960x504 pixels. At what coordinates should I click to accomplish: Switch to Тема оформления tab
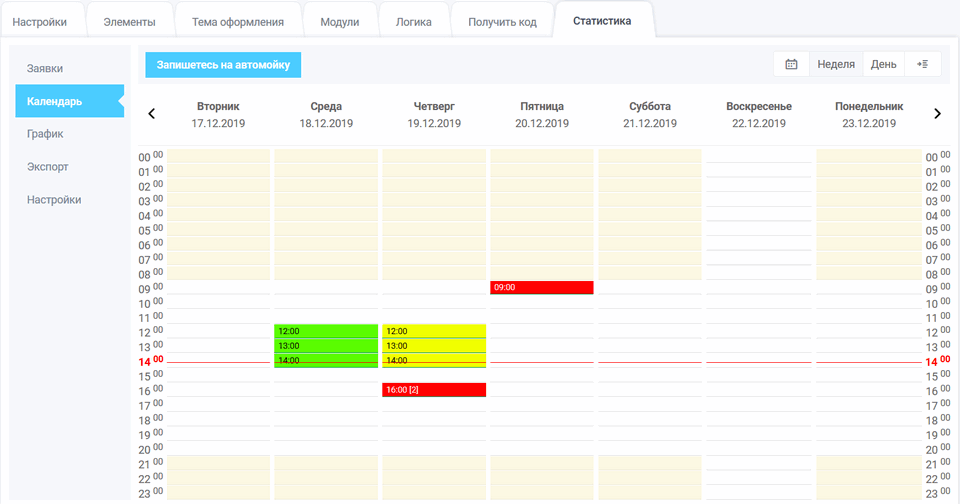(245, 21)
